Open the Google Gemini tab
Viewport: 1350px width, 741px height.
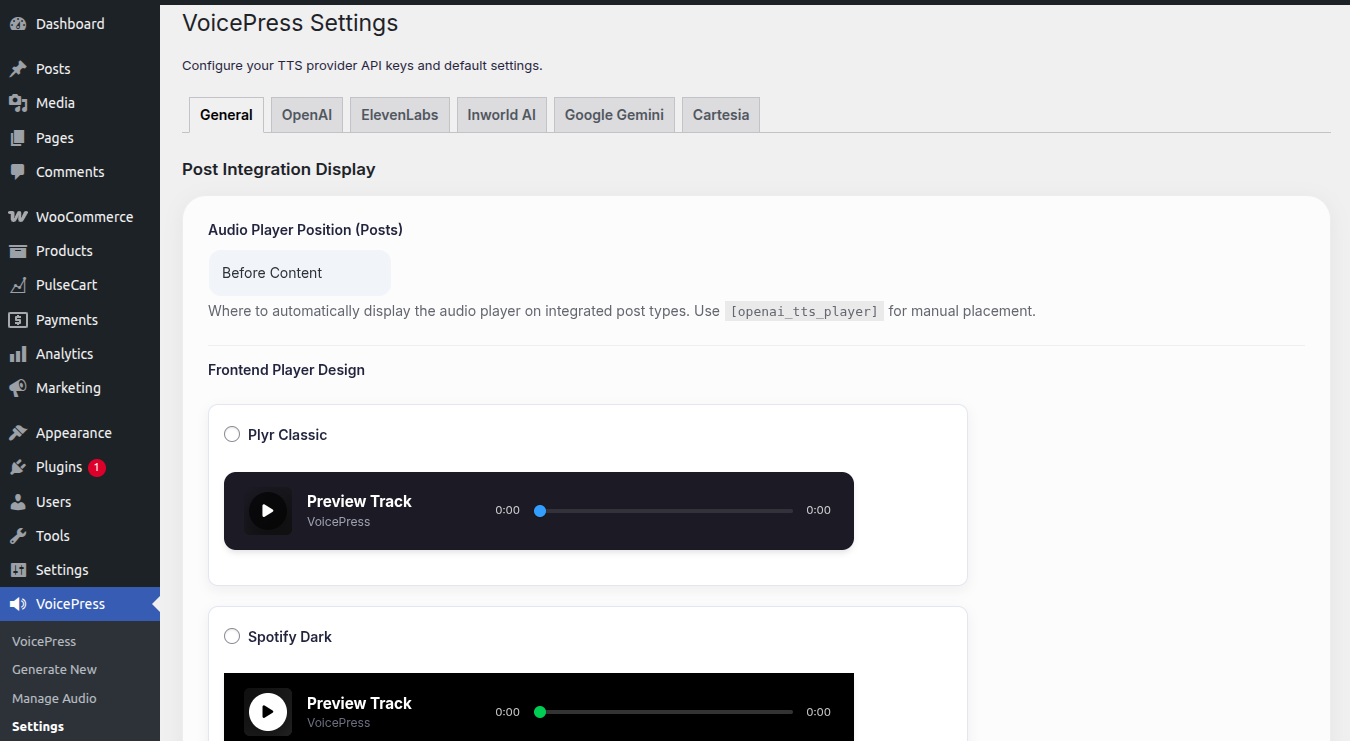614,115
